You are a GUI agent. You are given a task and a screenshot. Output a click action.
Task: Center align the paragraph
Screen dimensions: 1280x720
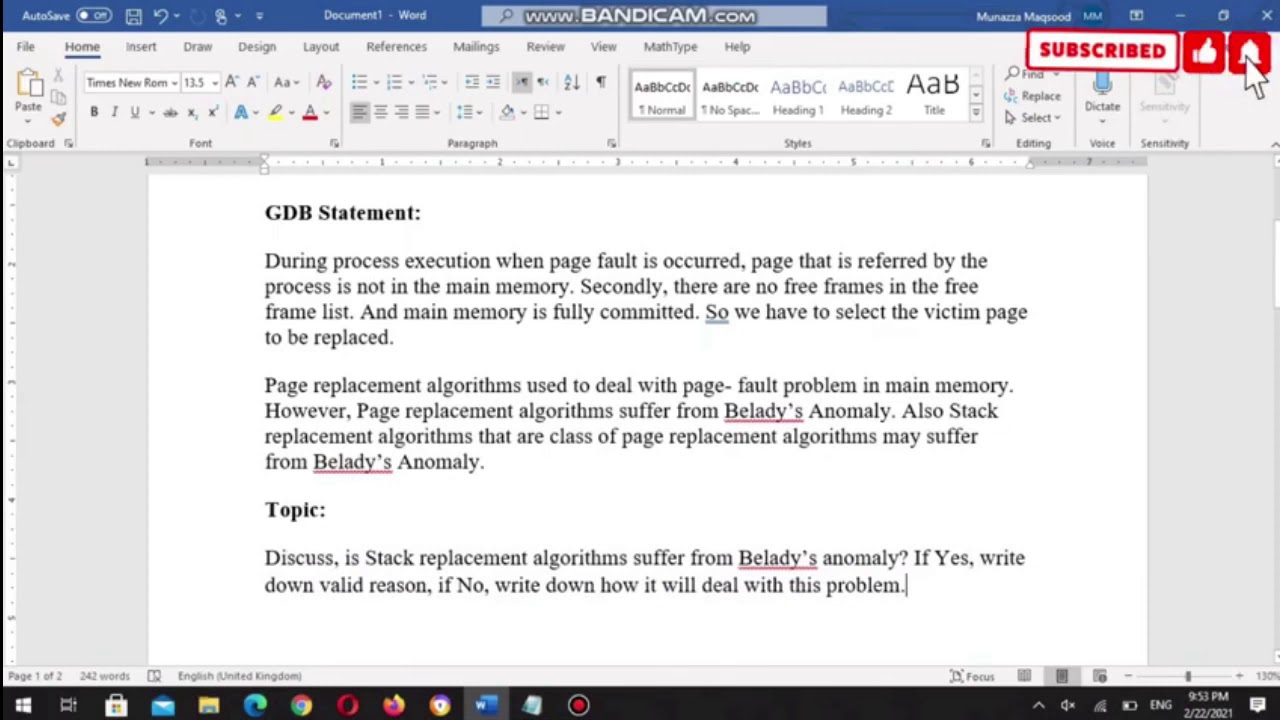point(380,112)
